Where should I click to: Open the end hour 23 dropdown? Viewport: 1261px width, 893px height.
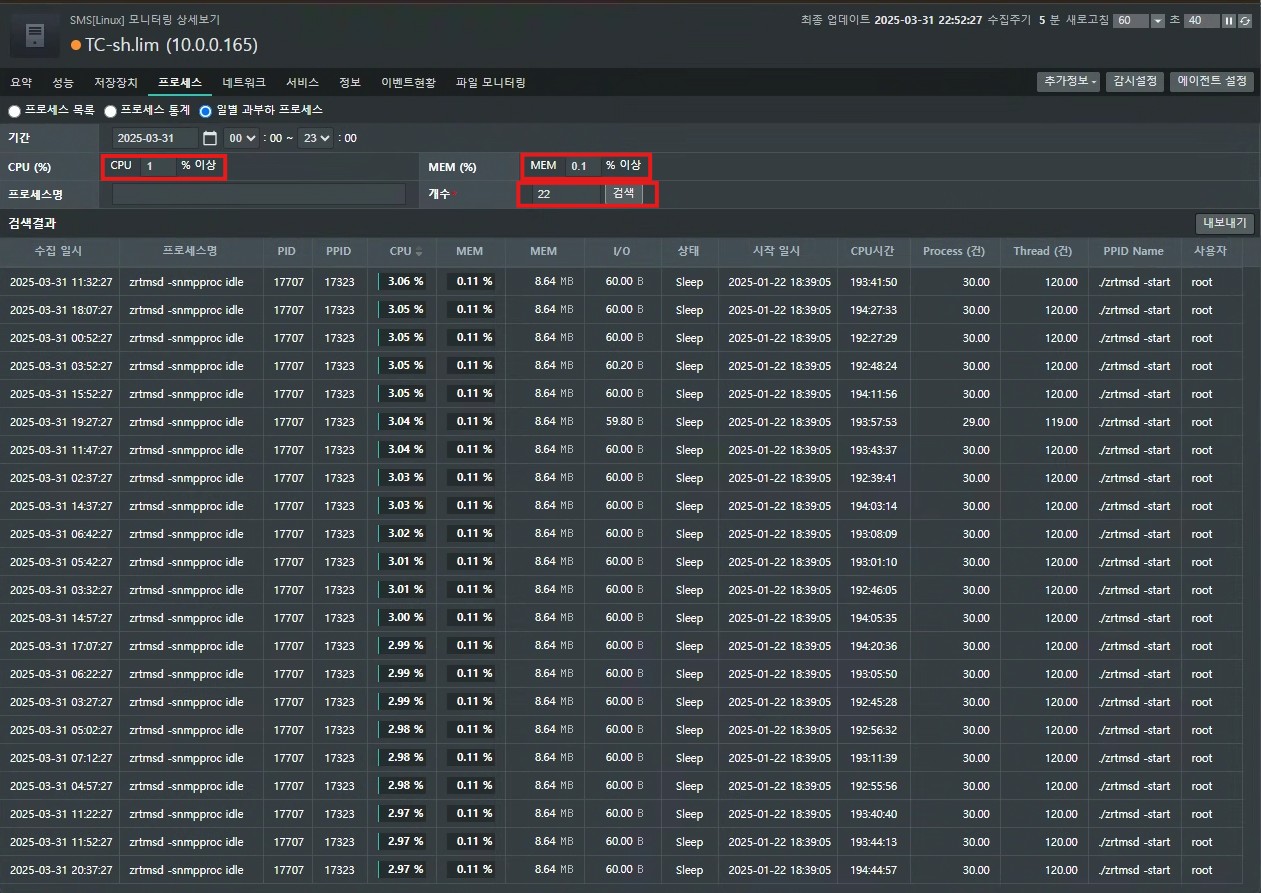tap(316, 138)
